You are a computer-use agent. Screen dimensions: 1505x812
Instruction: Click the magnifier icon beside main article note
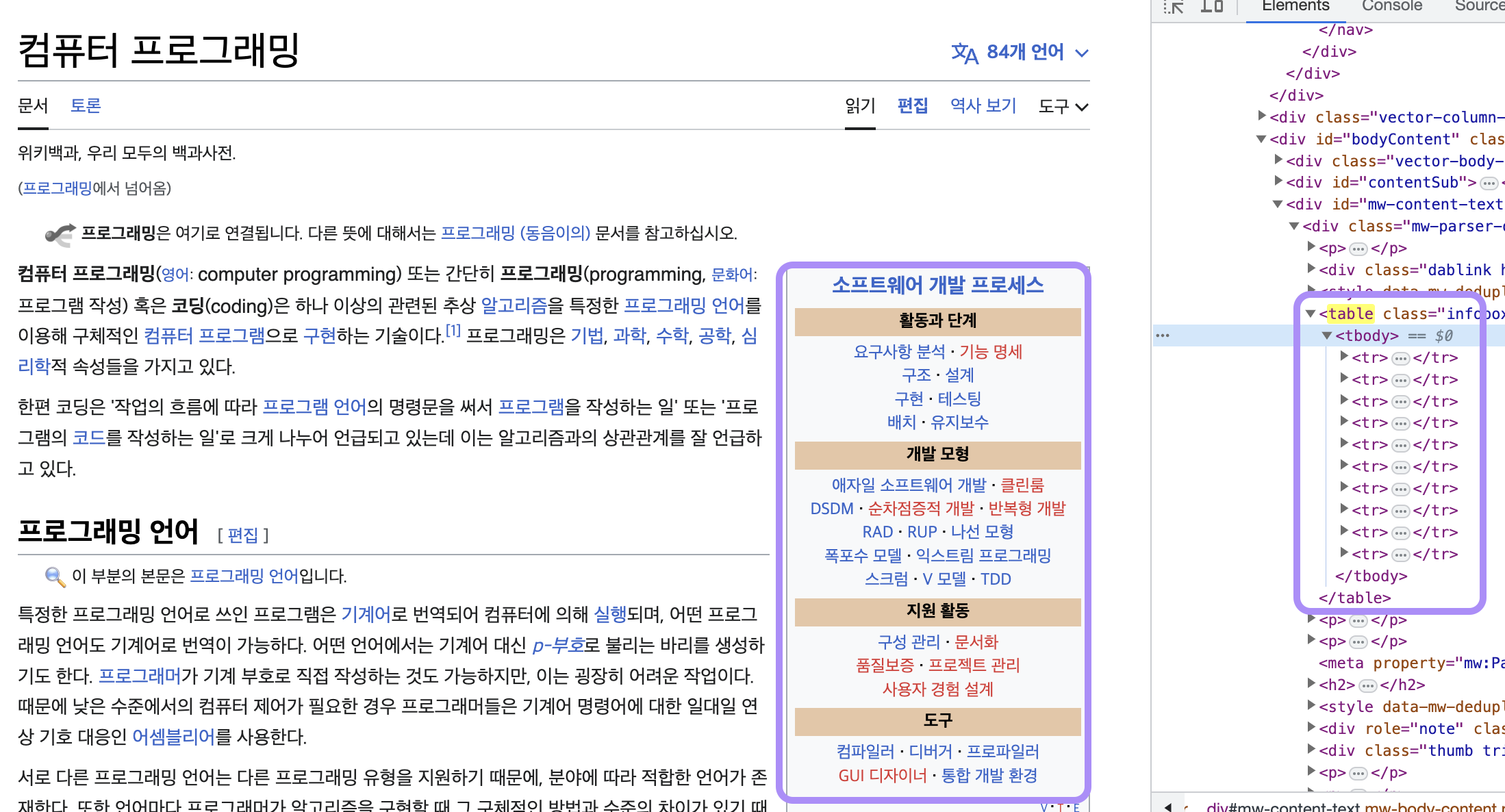click(55, 576)
